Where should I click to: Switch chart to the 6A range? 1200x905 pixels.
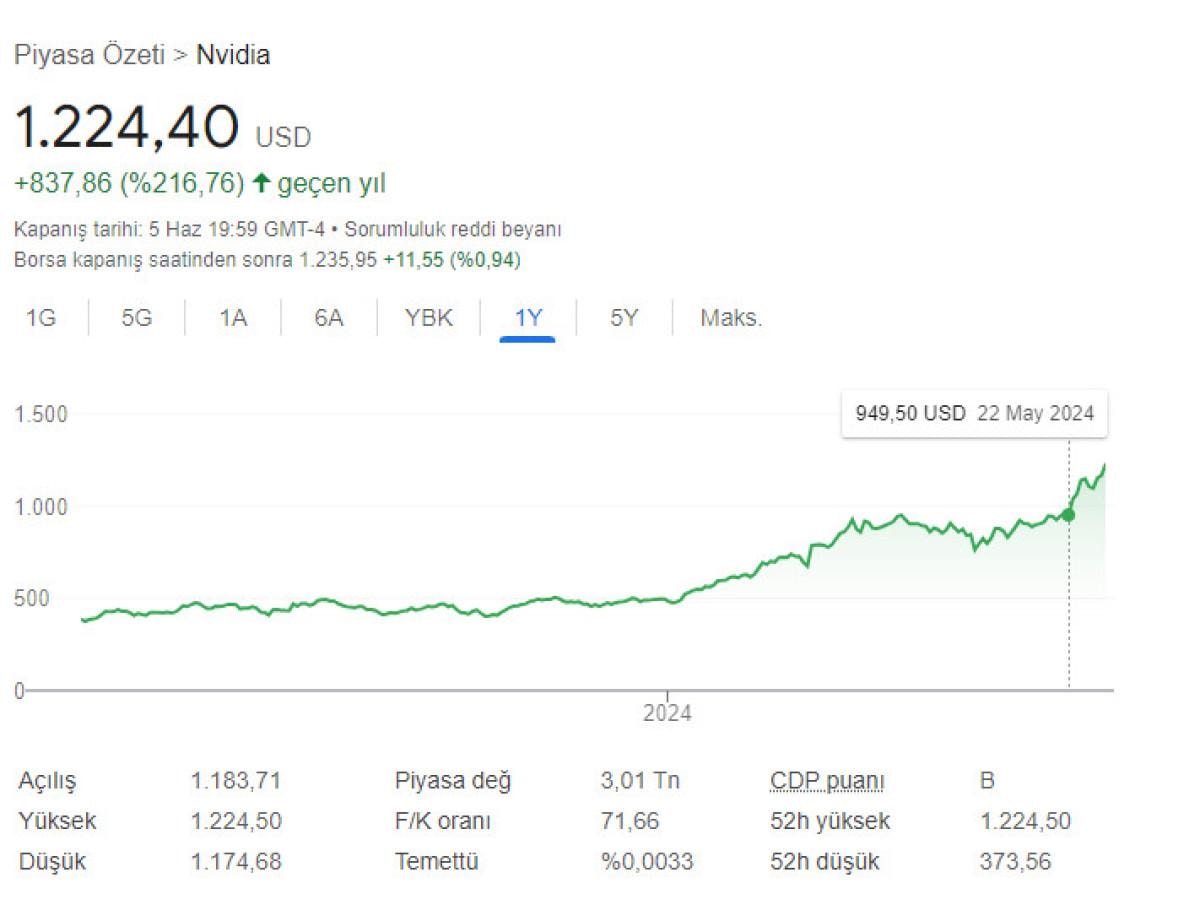(329, 319)
